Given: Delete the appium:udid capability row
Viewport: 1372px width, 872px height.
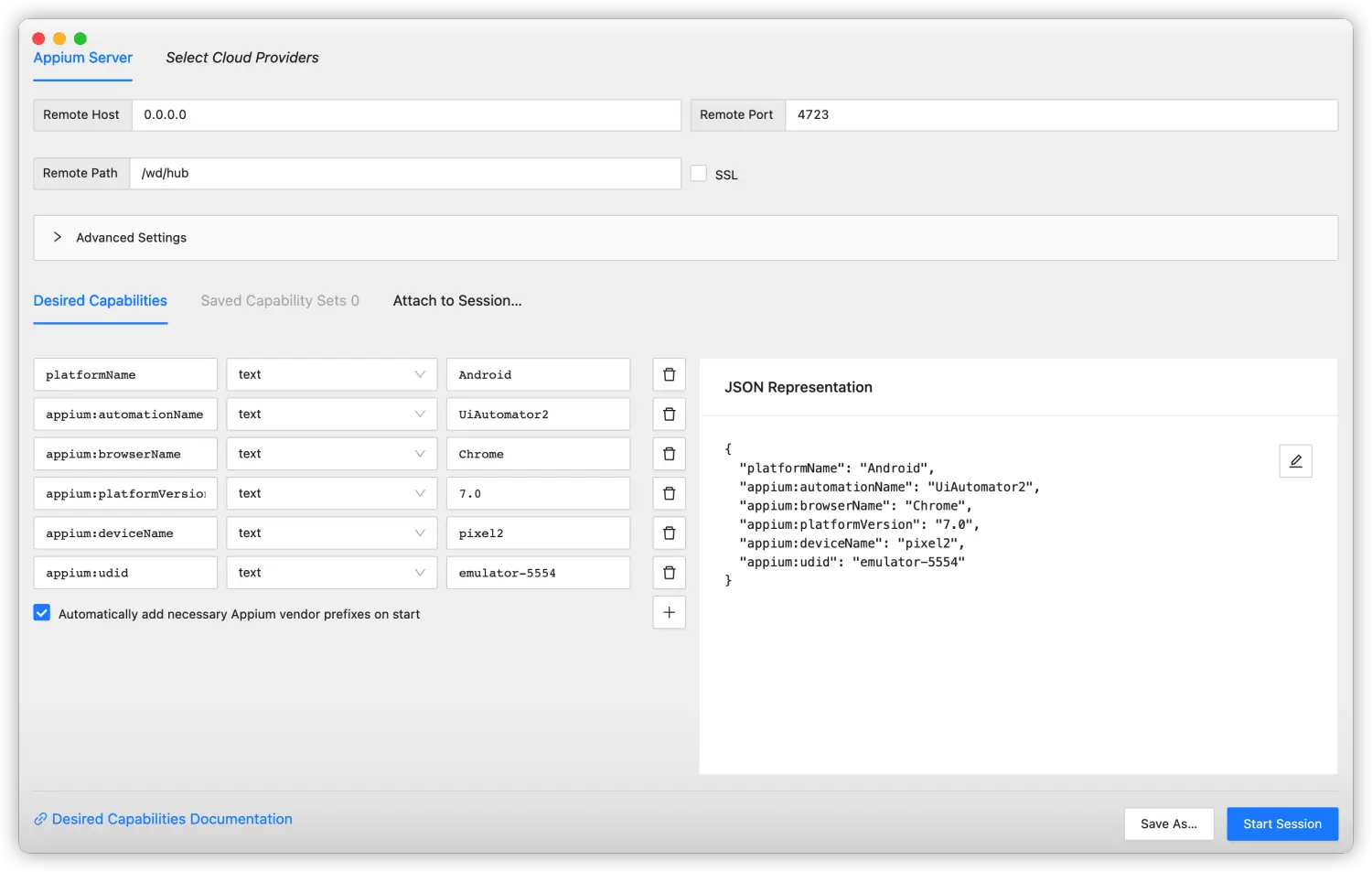Looking at the screenshot, I should point(669,573).
